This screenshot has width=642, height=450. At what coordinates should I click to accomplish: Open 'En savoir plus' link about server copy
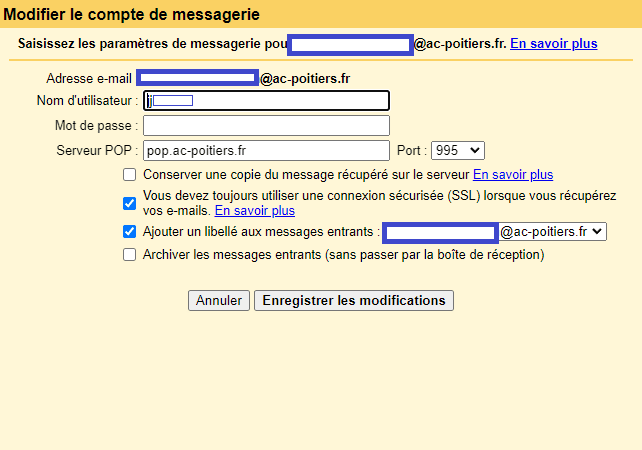point(513,175)
